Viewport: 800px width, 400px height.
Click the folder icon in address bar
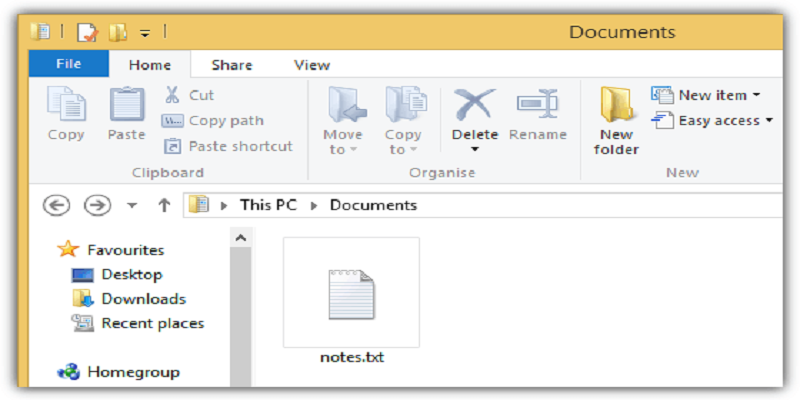(x=199, y=205)
